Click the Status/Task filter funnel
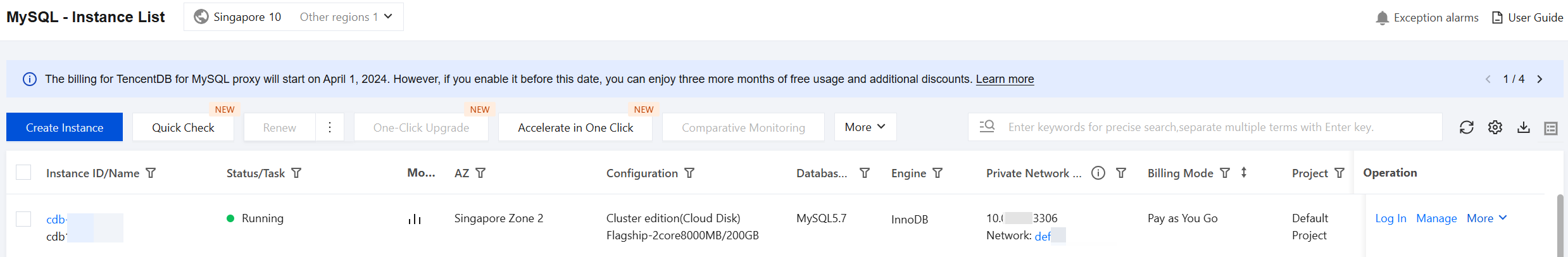Image resolution: width=1568 pixels, height=257 pixels. tap(296, 173)
